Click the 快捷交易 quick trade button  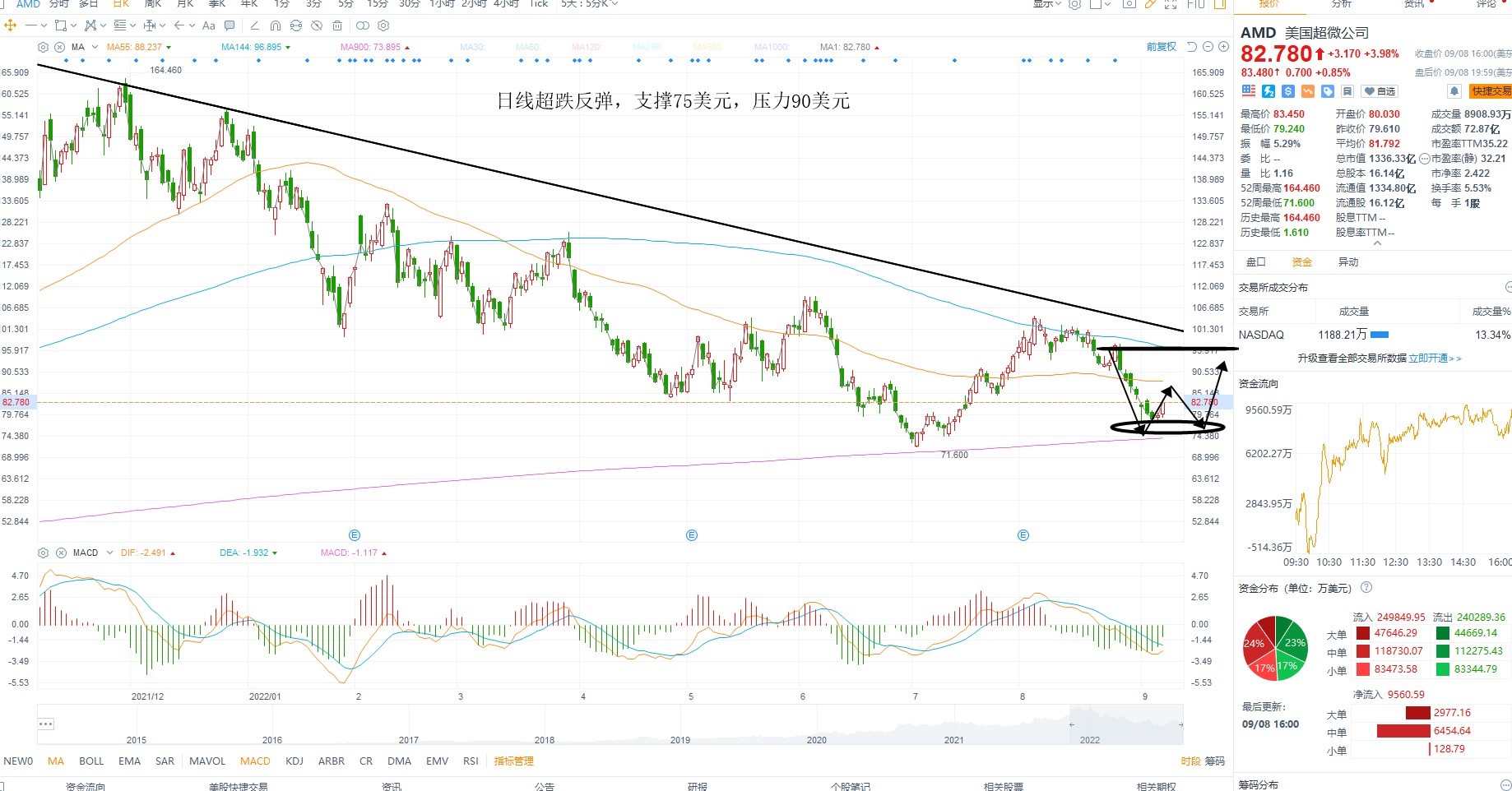[x=1491, y=91]
